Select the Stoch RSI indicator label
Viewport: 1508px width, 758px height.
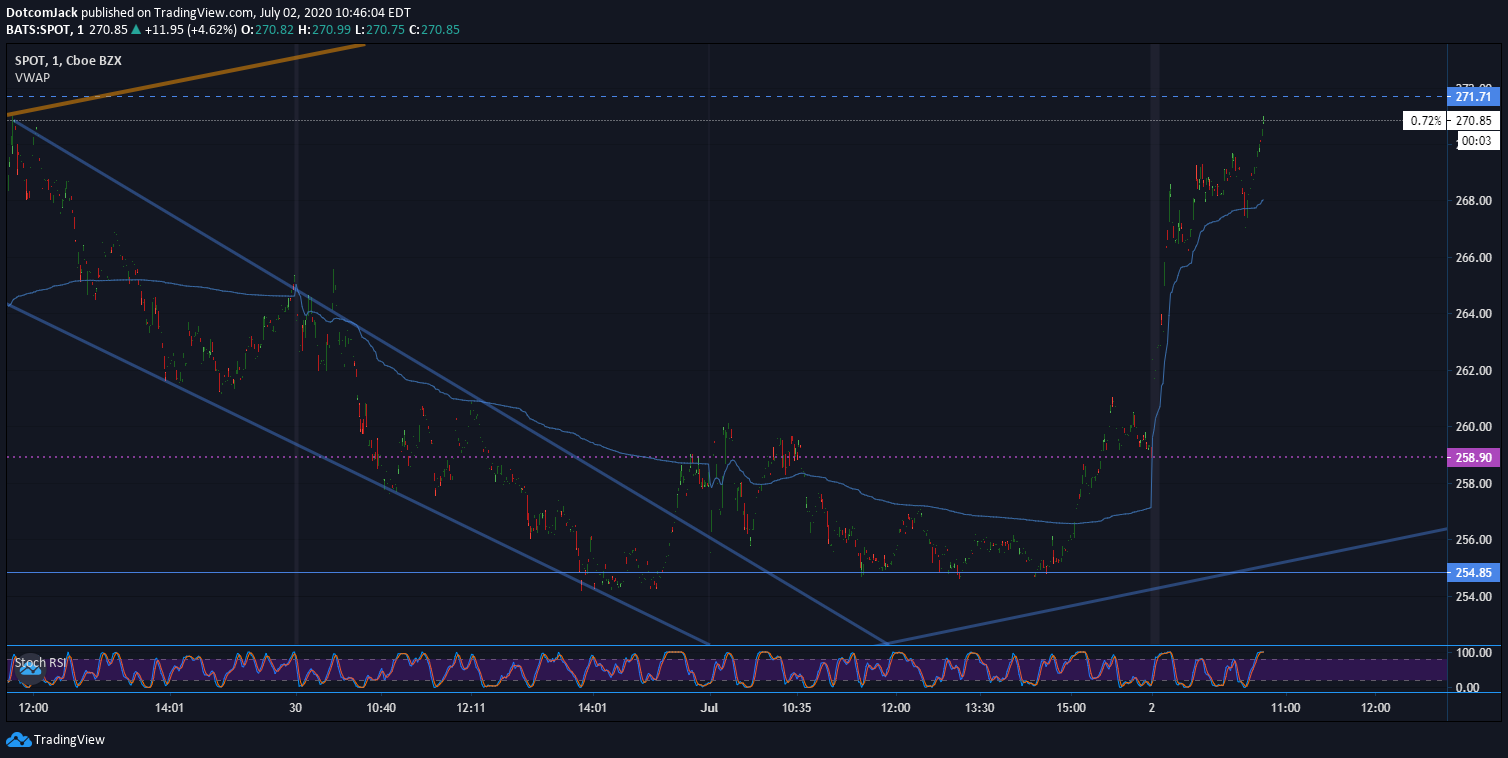coord(40,661)
